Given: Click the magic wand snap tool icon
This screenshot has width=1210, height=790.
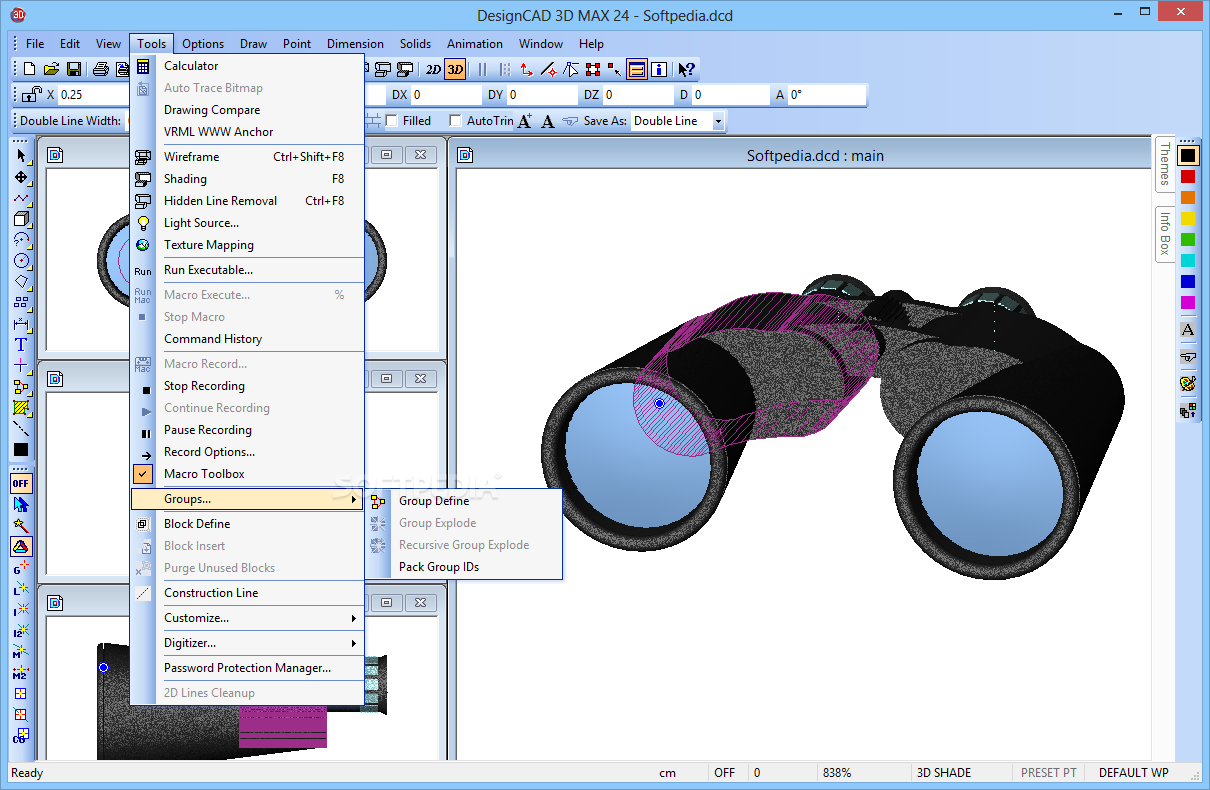Looking at the screenshot, I should coord(21,525).
